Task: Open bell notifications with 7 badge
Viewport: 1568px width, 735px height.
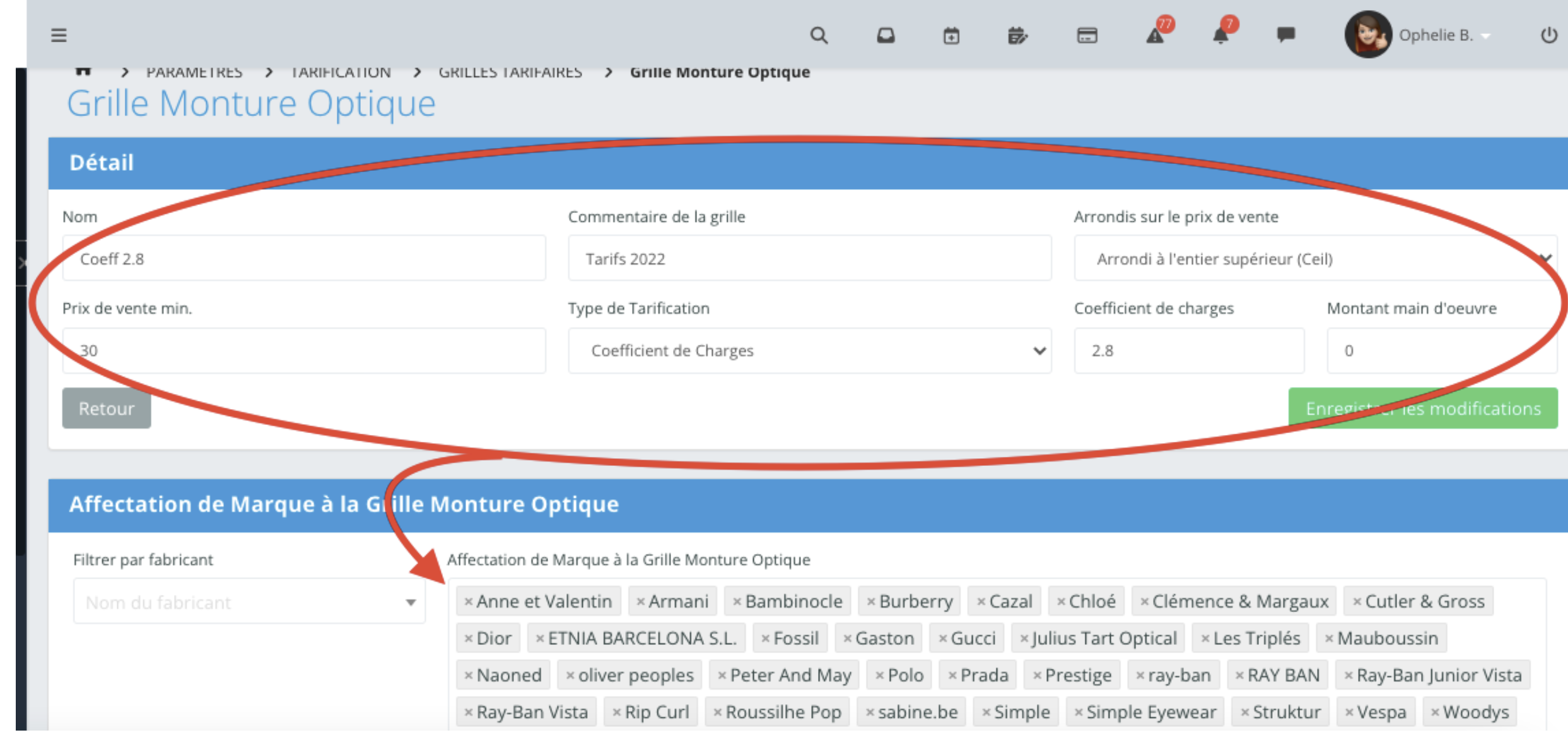Action: (x=1221, y=35)
